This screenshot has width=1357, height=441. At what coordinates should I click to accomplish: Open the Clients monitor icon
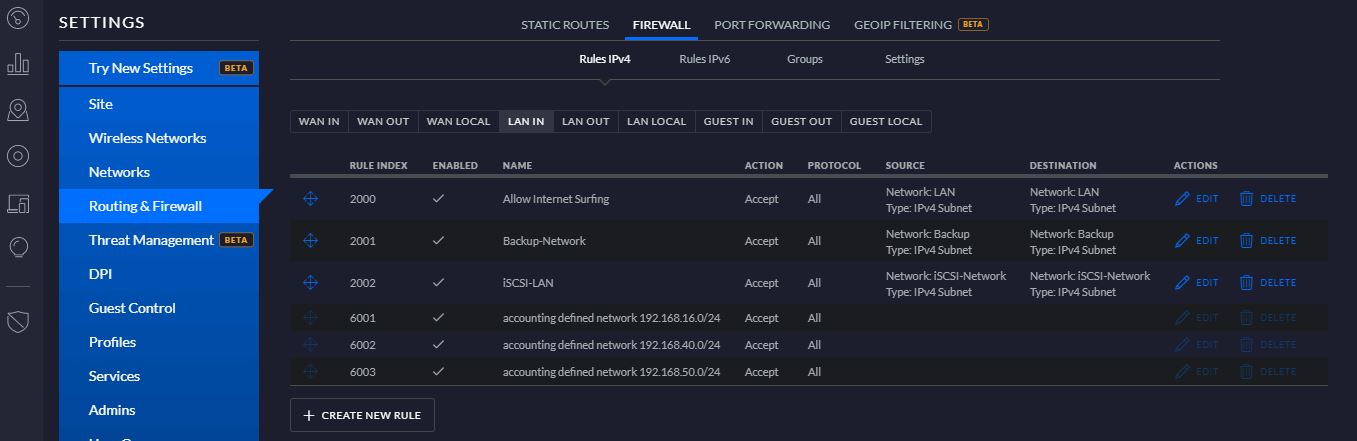point(18,204)
